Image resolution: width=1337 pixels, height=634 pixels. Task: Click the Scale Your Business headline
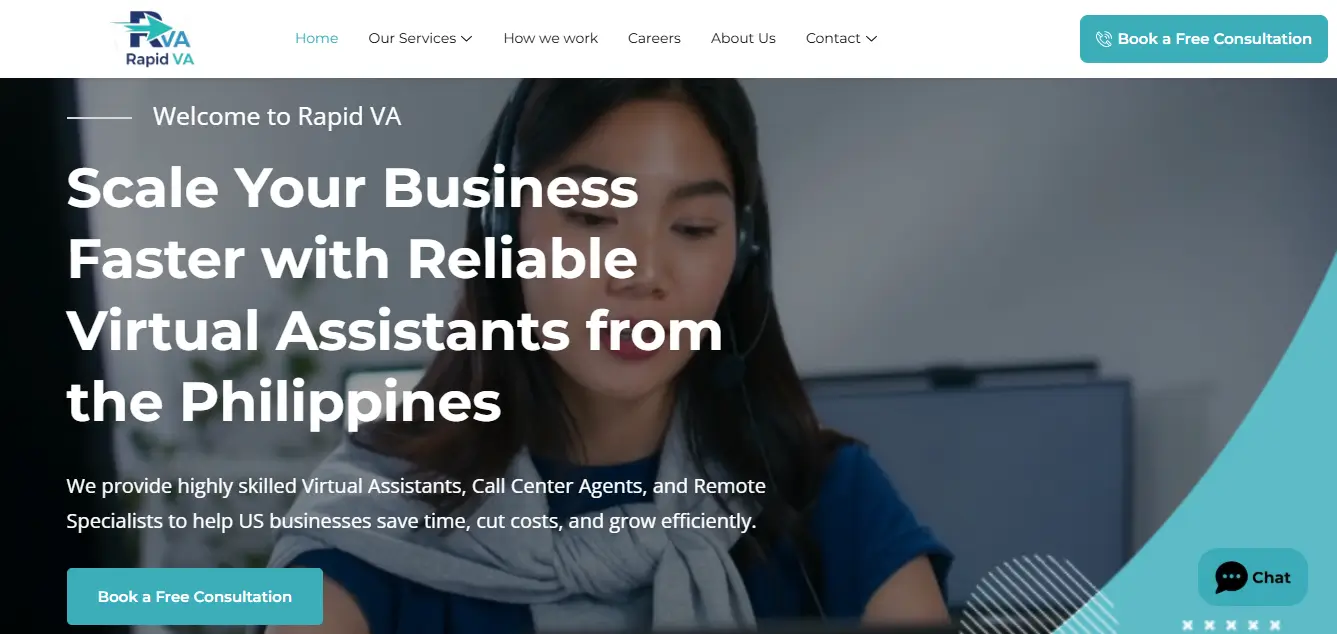tap(395, 294)
